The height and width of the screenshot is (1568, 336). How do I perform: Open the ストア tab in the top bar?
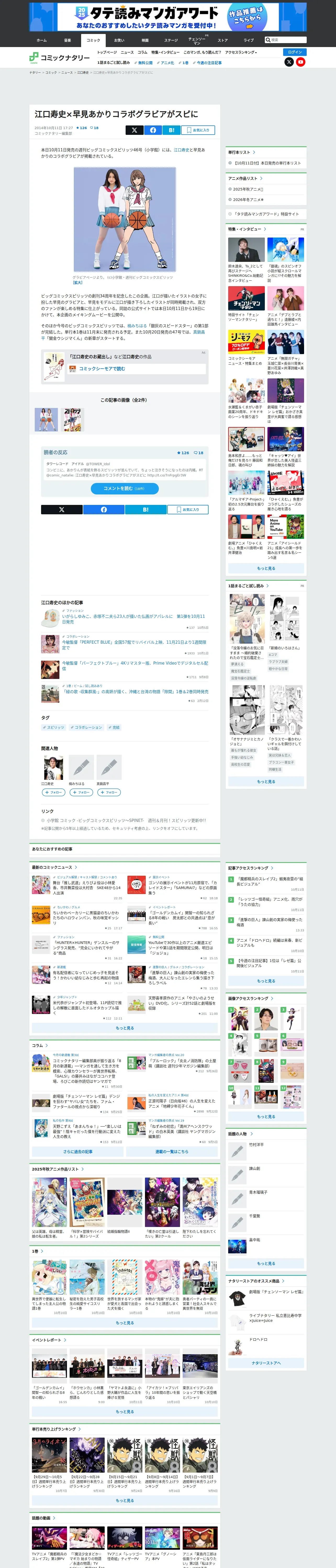point(223,40)
